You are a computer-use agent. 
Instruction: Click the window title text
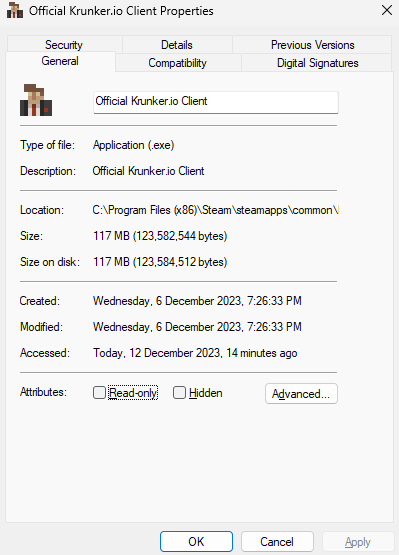(x=121, y=11)
